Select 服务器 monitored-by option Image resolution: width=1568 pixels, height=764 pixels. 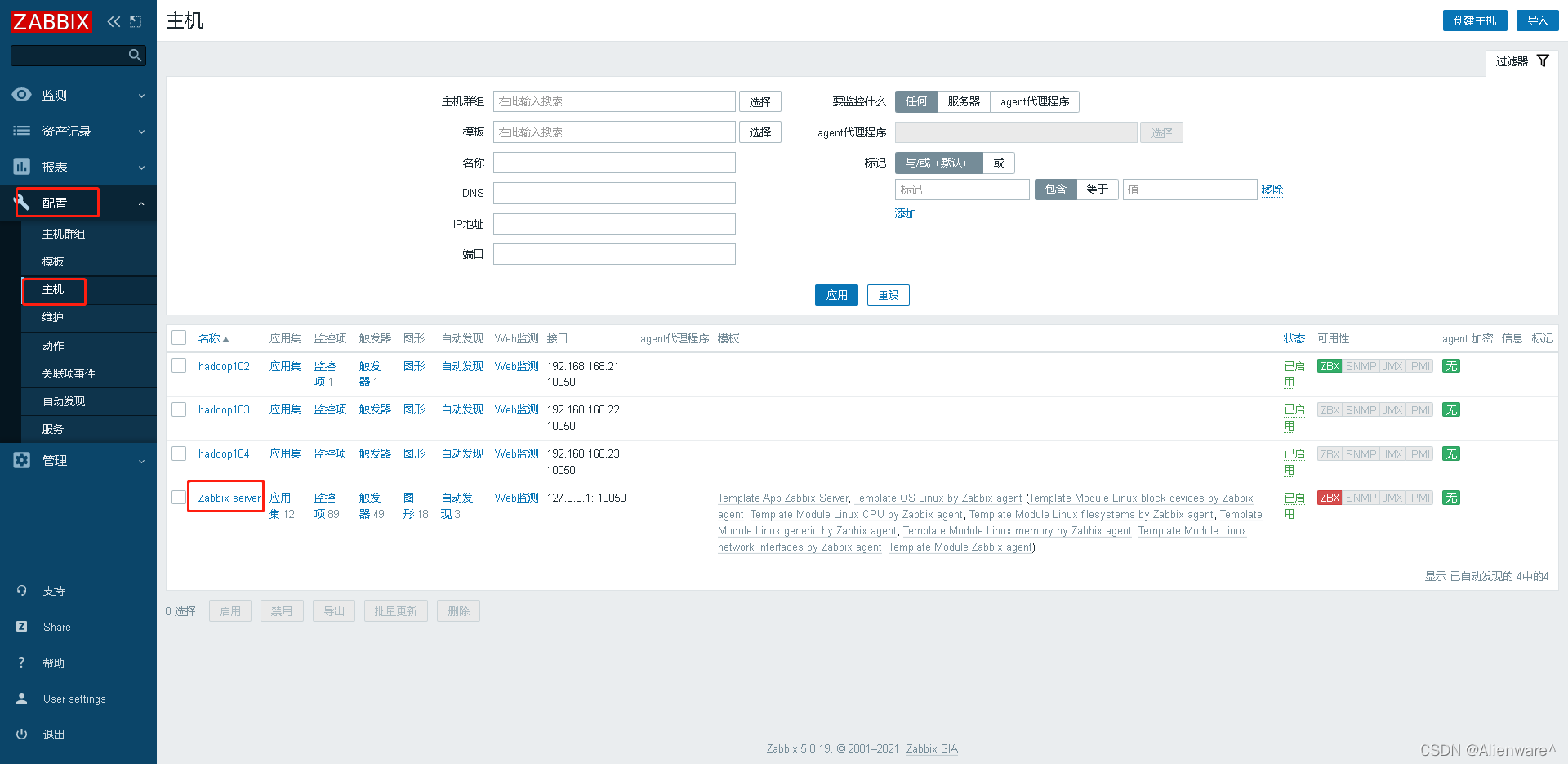(964, 101)
